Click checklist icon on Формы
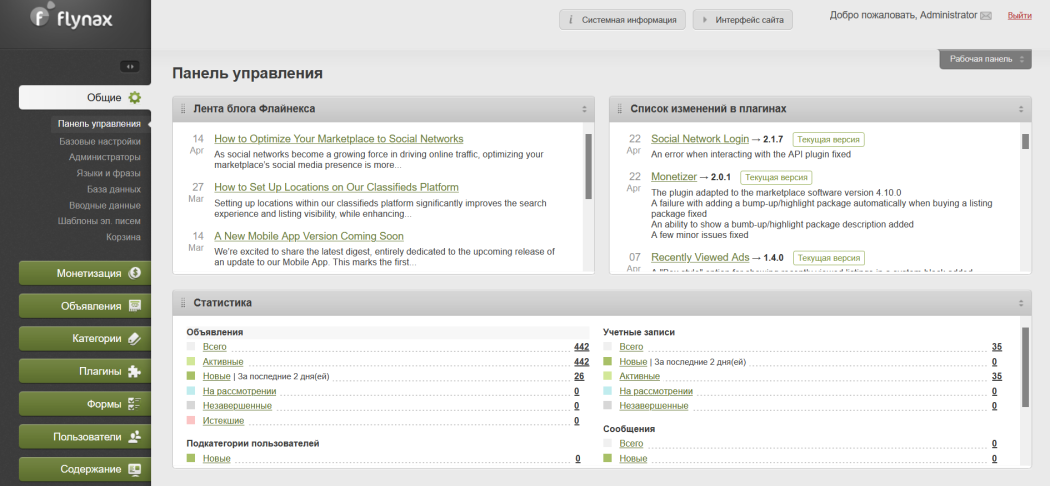The height and width of the screenshot is (486, 1050). click(x=135, y=404)
